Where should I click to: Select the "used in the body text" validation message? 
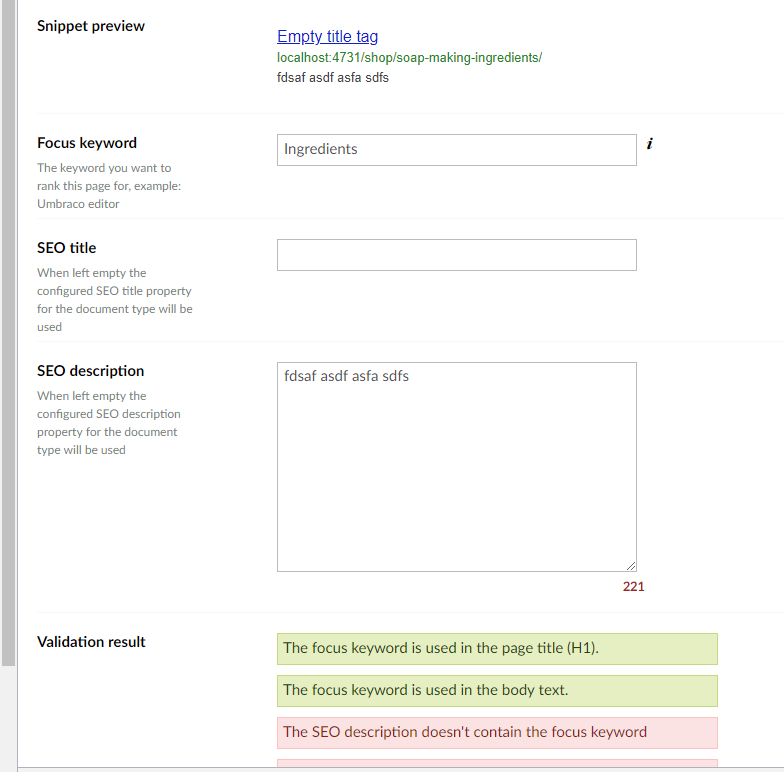pos(498,691)
